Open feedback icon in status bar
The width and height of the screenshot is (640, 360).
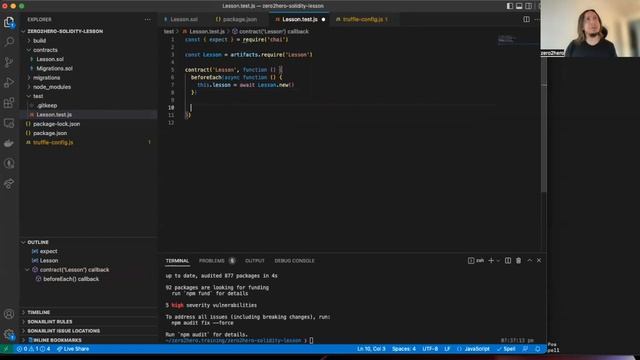tap(525, 349)
